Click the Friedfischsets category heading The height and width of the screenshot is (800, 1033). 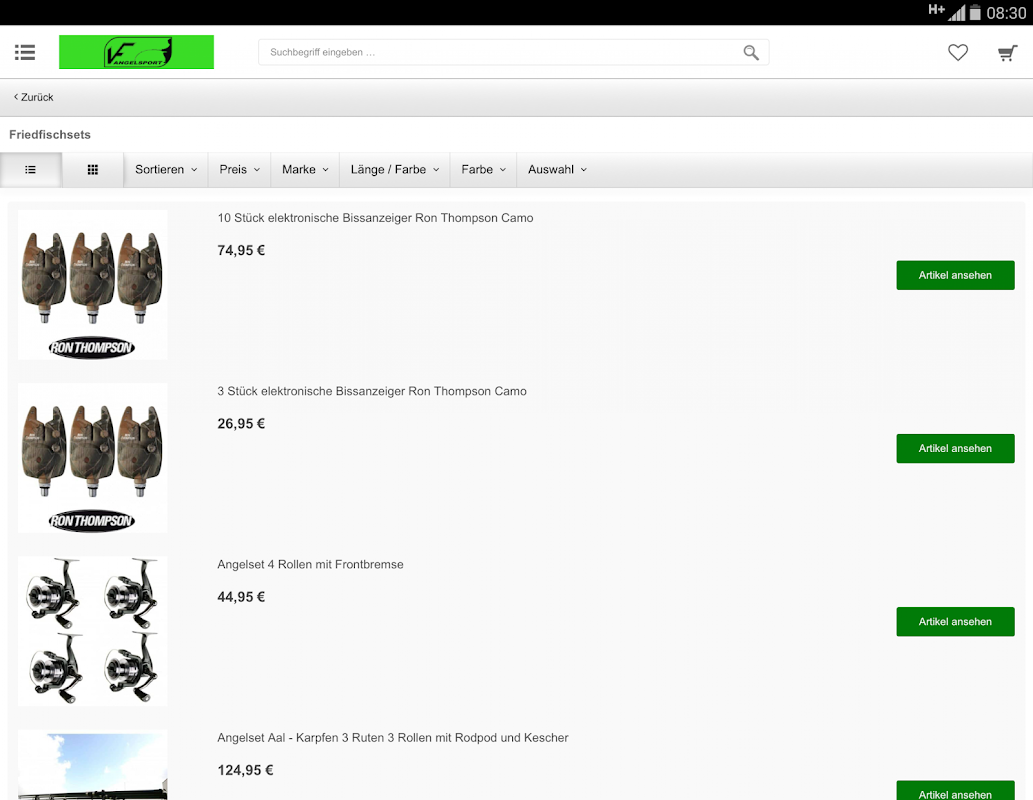[50, 134]
